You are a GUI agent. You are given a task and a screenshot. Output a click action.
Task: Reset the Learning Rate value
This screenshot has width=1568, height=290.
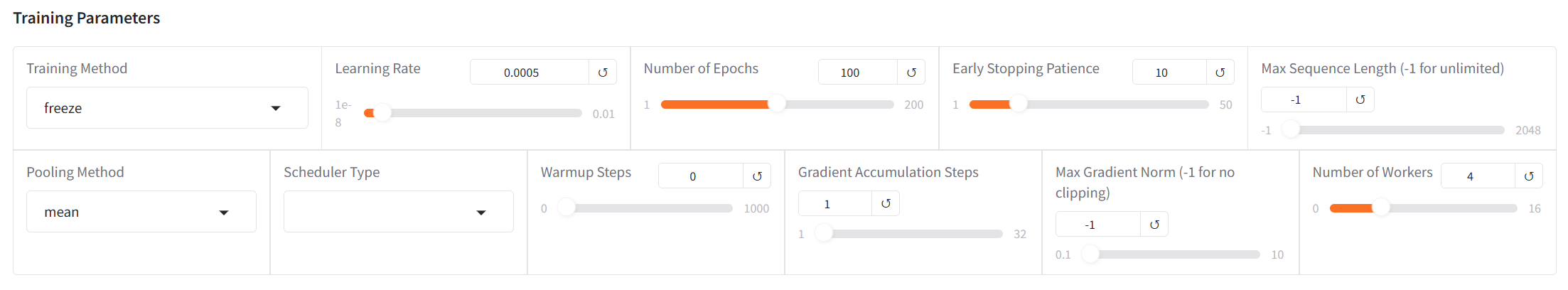click(x=603, y=72)
